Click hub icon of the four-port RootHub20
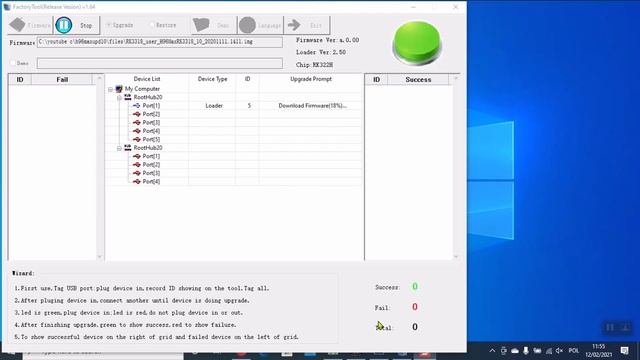 [128, 148]
